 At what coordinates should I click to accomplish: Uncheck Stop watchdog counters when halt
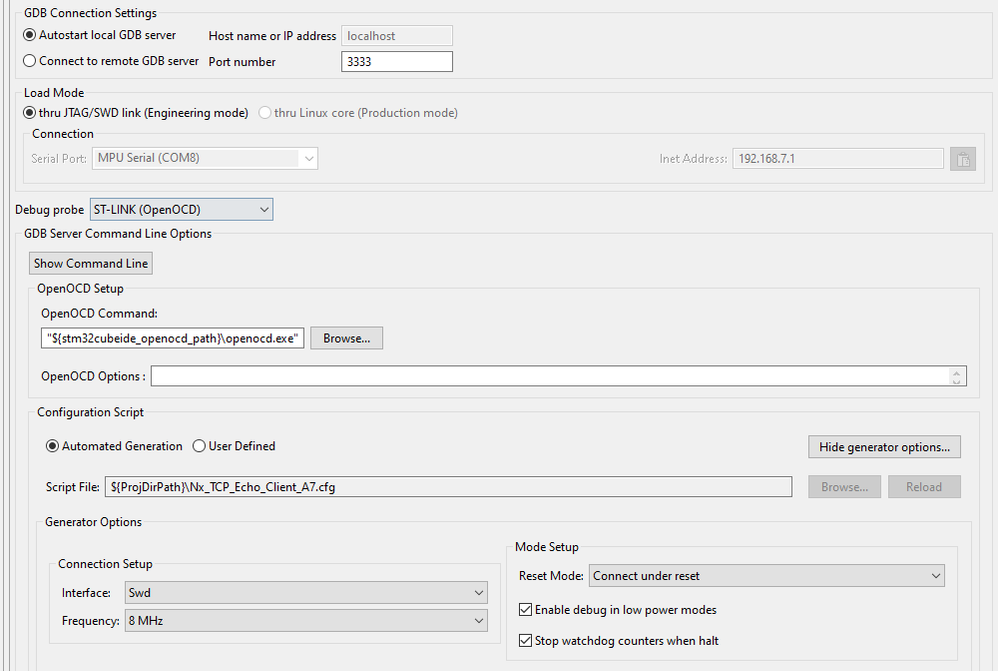pos(526,641)
